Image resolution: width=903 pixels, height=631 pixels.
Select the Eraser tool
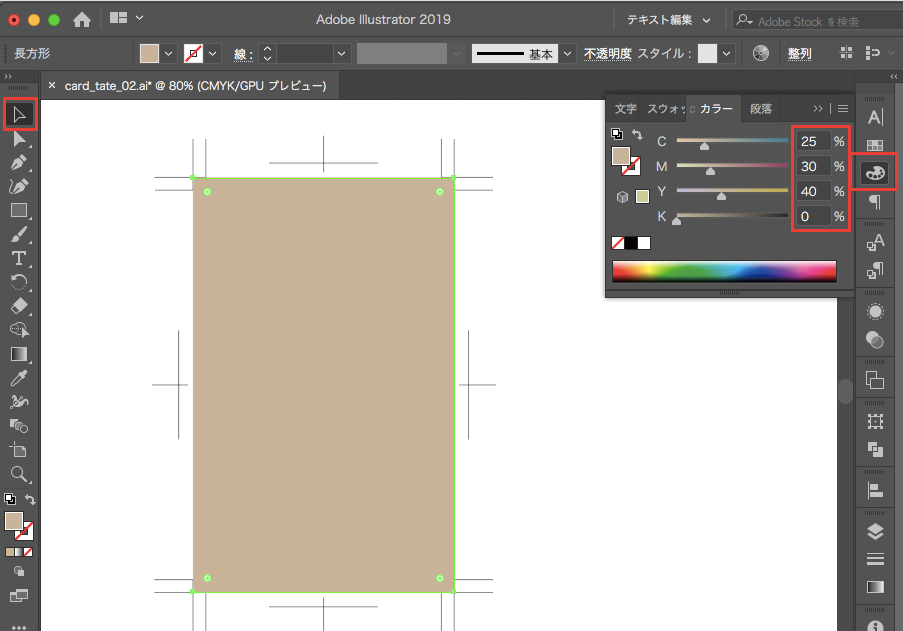[x=19, y=306]
